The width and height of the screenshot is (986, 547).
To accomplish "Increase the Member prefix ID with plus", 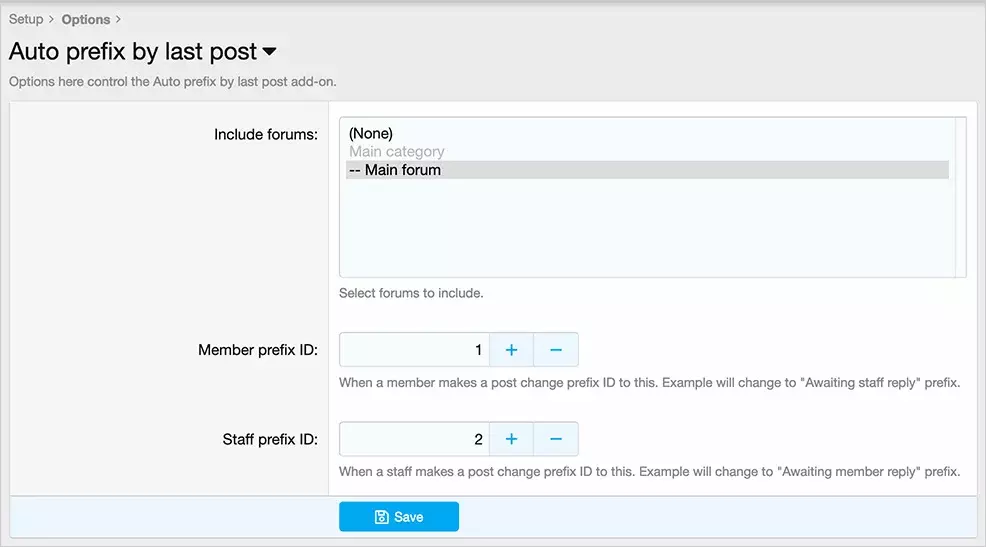I will [511, 350].
